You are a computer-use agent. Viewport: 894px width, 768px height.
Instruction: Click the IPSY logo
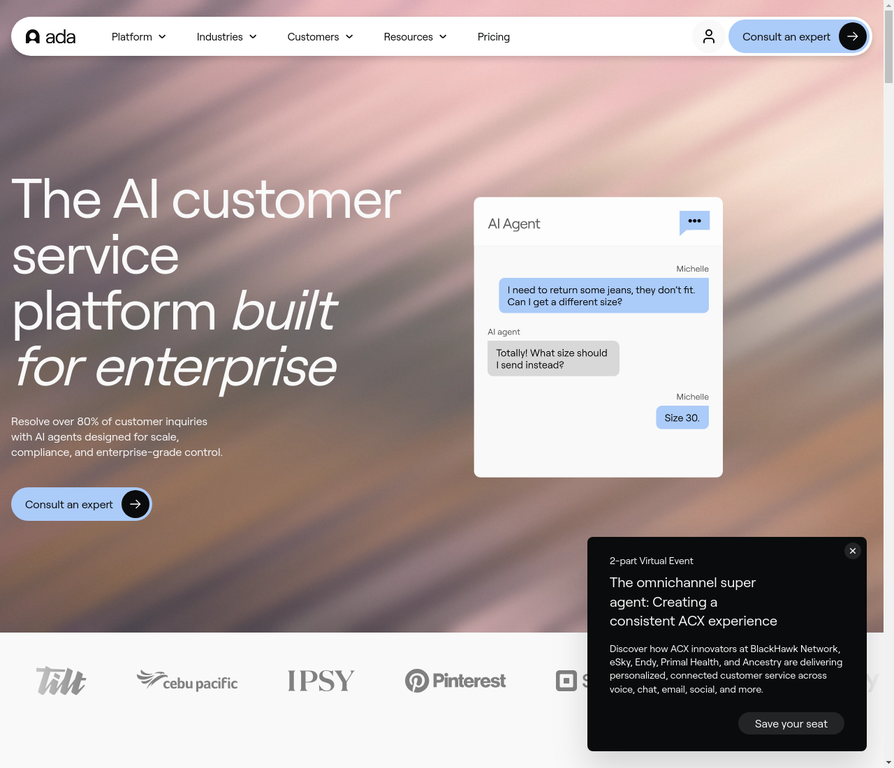click(x=321, y=681)
